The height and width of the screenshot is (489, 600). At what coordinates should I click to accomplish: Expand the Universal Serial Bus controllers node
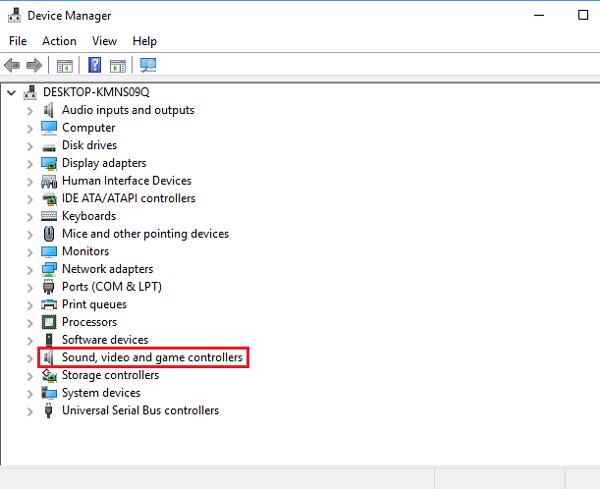(29, 411)
